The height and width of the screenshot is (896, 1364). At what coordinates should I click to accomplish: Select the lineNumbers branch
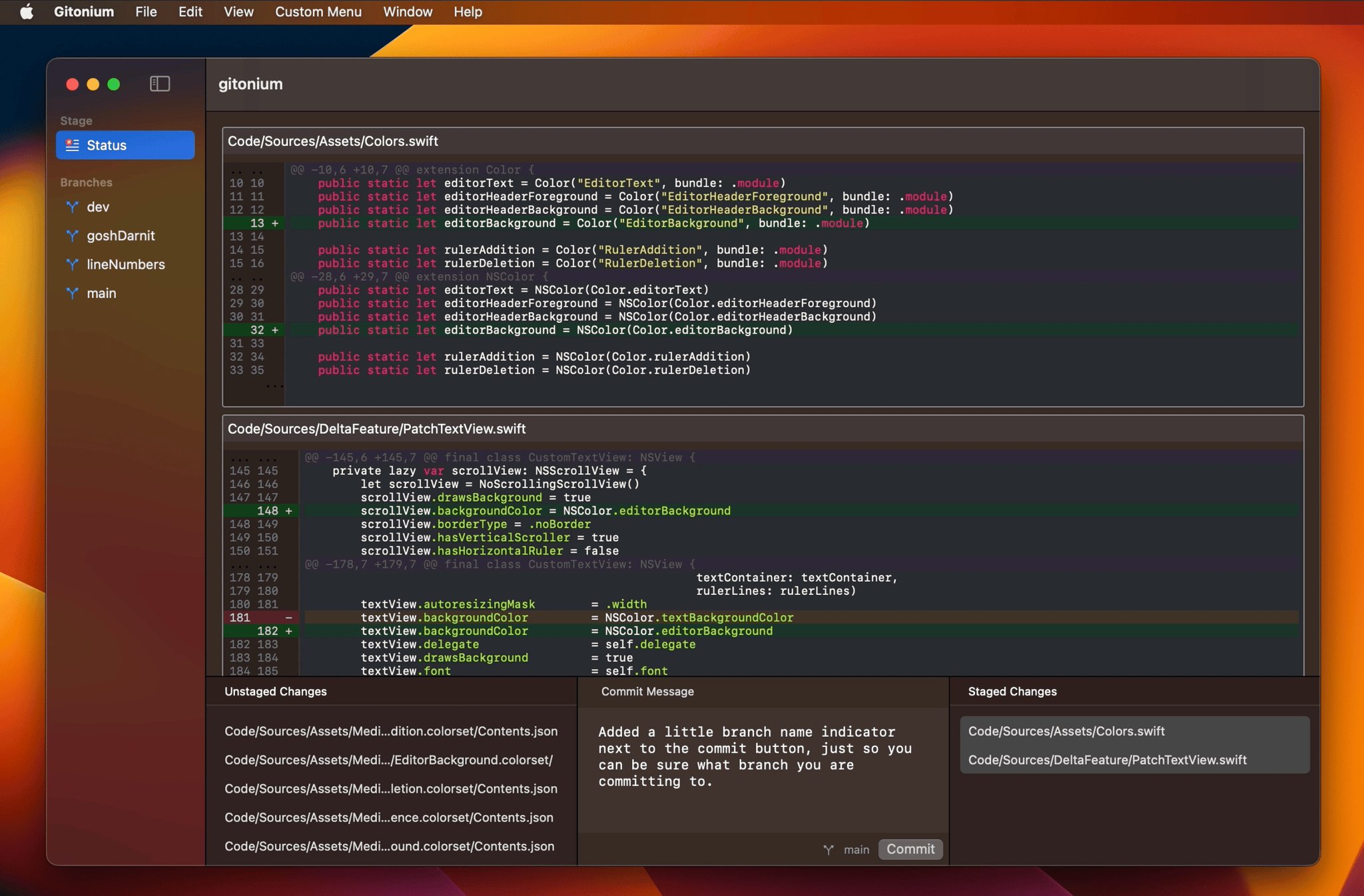(x=125, y=264)
